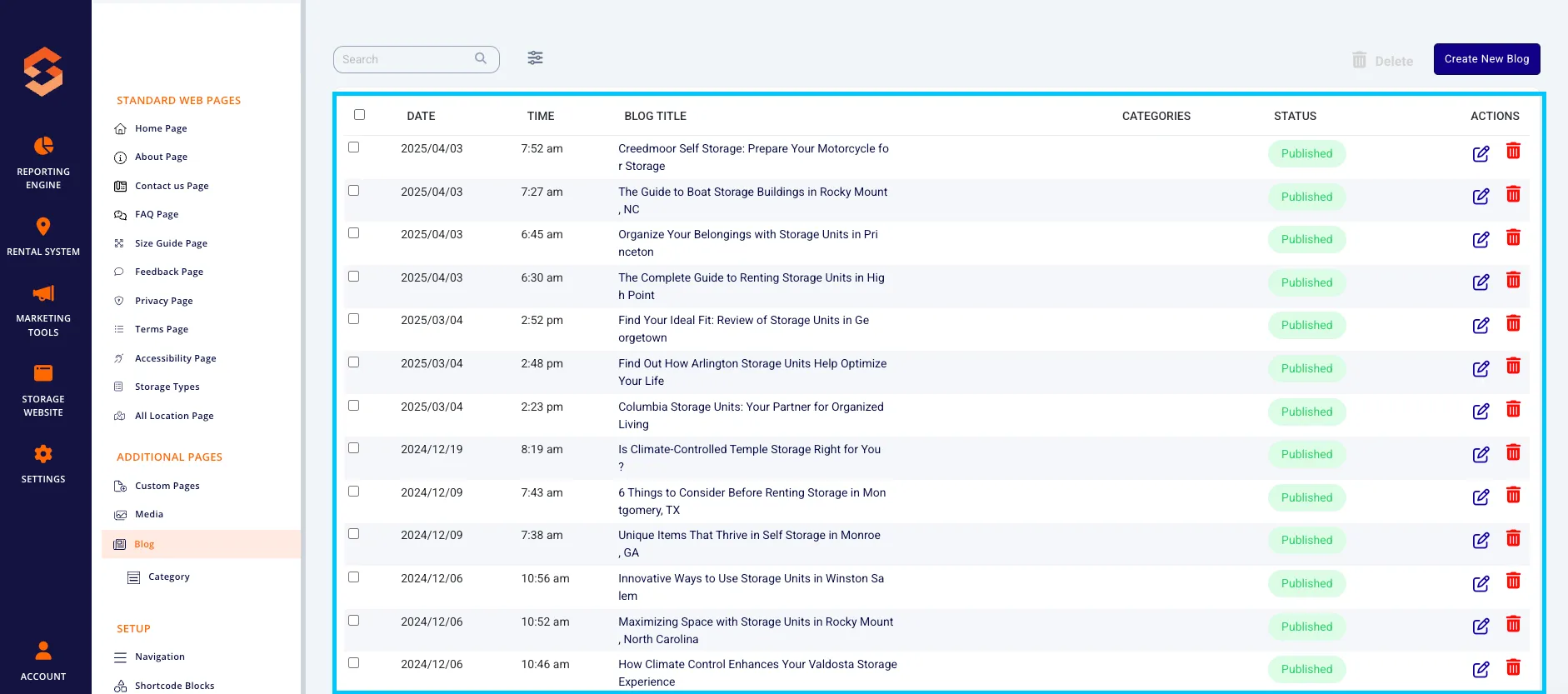Delete the Unique Items Monroe, GA post
1568x694 pixels.
coord(1513,538)
